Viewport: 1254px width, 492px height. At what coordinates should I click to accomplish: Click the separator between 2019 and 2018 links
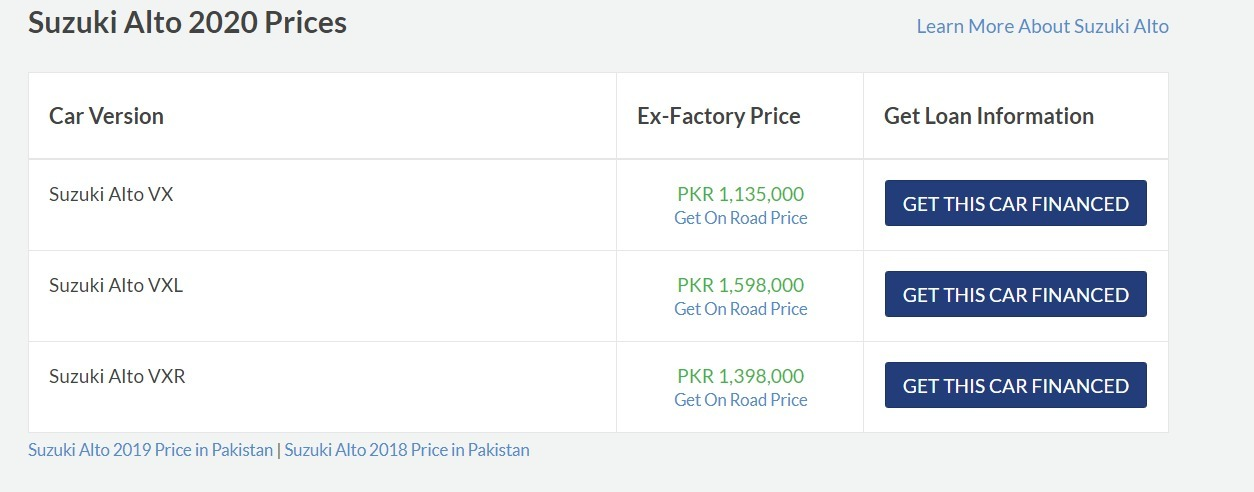coord(279,450)
